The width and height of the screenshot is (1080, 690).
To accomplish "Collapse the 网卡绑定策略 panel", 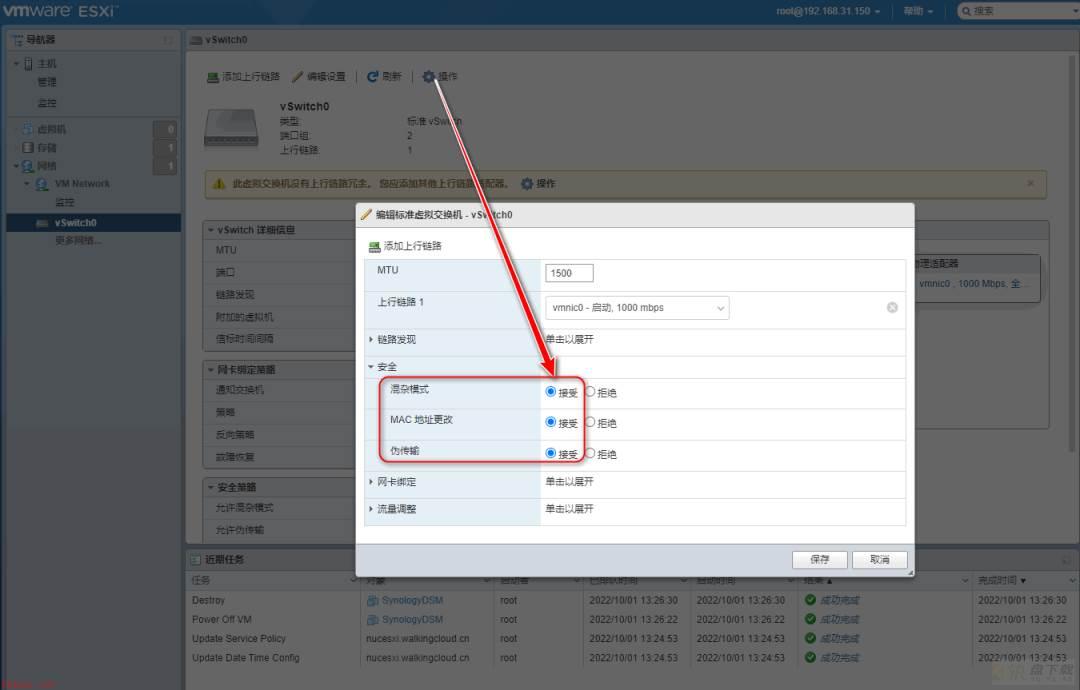I will tap(211, 370).
